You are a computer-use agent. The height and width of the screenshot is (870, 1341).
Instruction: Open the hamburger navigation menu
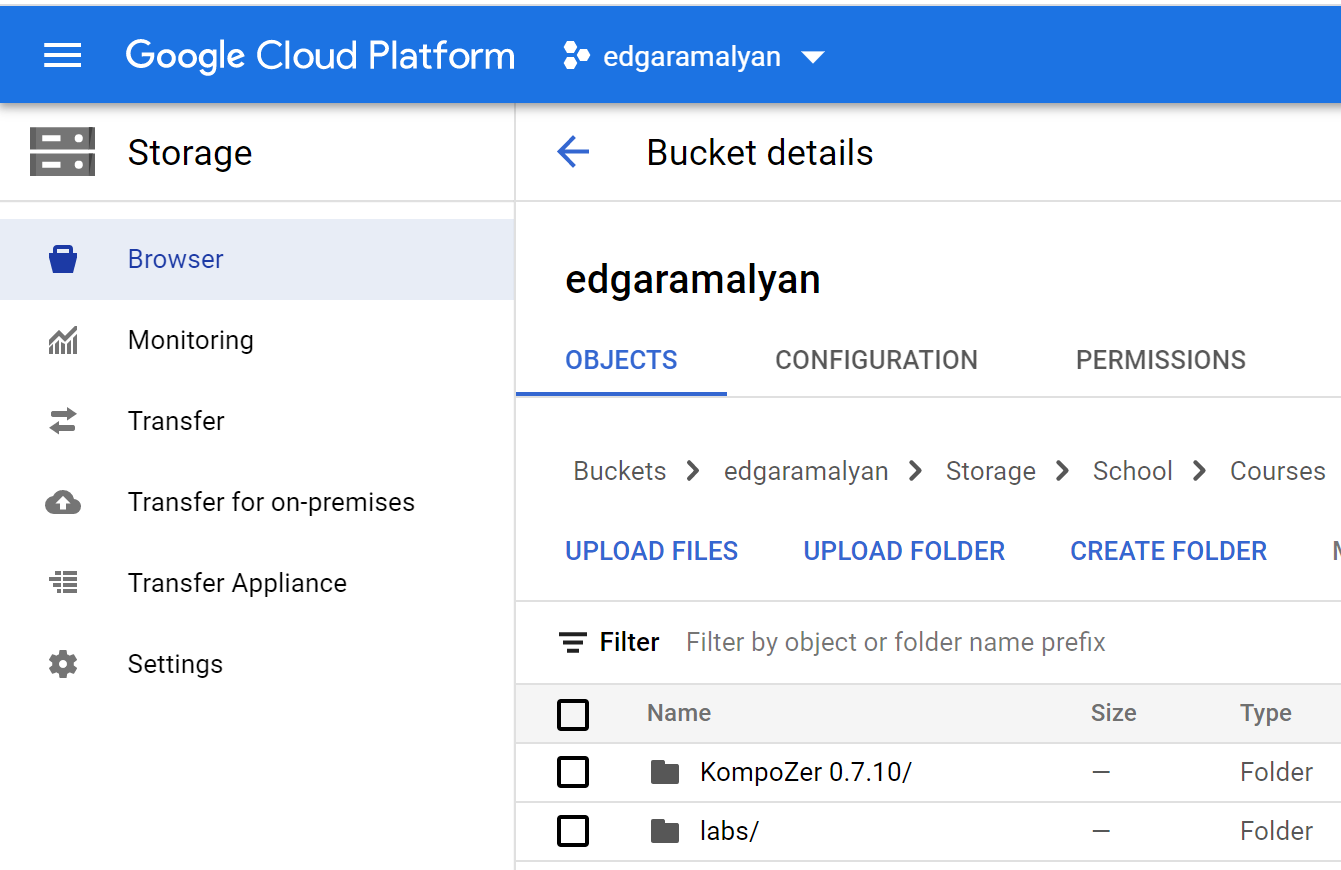(62, 56)
